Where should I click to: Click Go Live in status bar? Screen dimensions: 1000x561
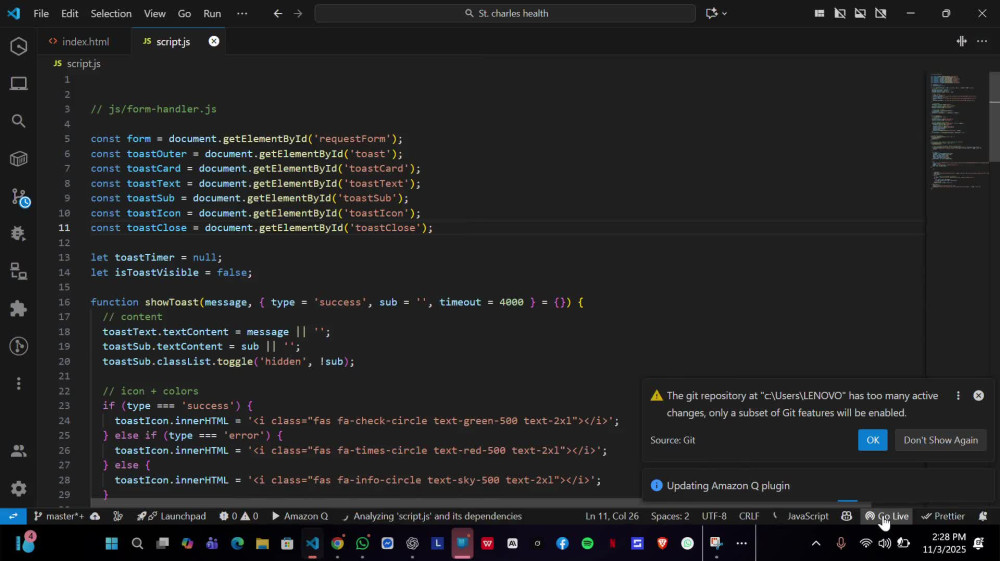click(x=886, y=516)
